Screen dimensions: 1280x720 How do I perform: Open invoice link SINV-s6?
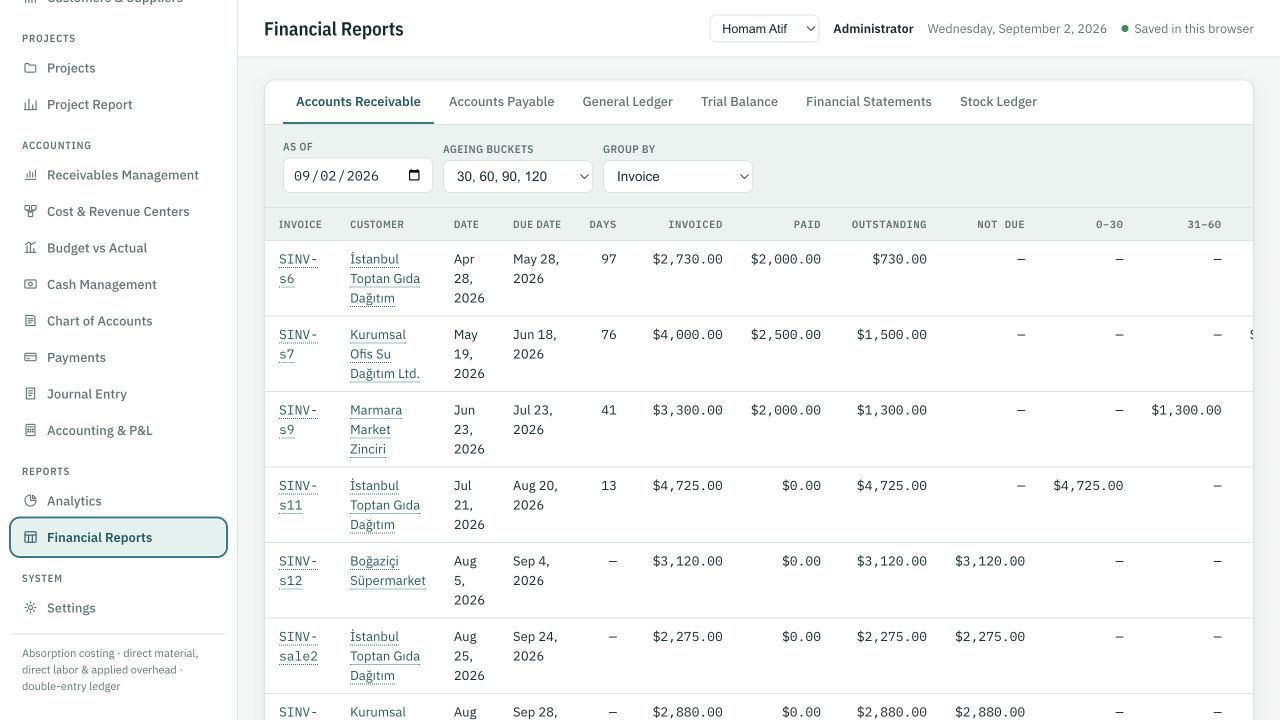pos(298,269)
